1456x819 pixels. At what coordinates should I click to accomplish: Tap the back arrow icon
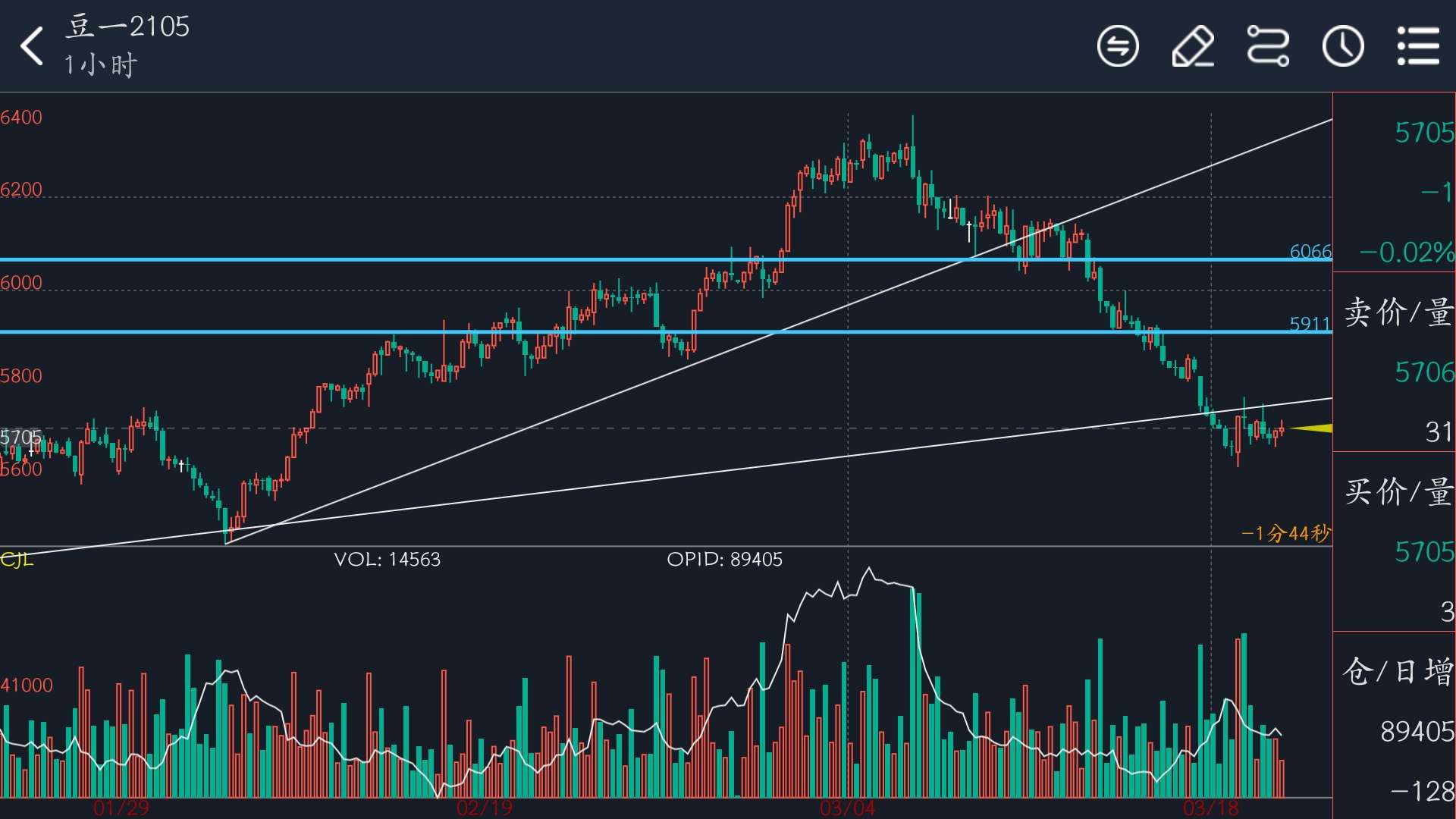(32, 45)
